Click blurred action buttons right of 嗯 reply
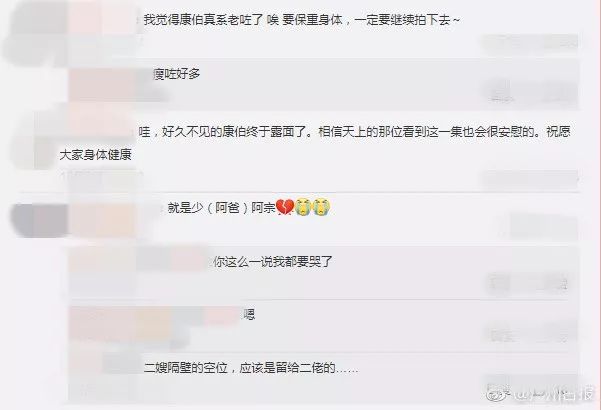The width and height of the screenshot is (601, 410). point(531,335)
